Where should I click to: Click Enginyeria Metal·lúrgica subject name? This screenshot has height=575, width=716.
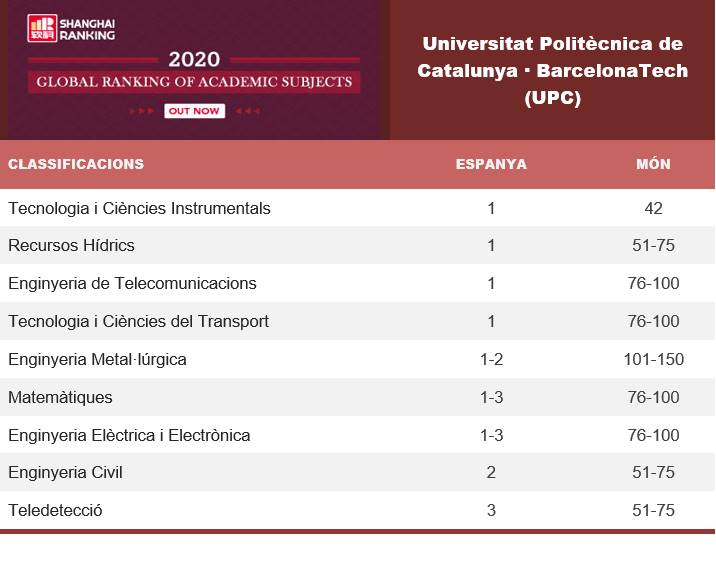coord(97,360)
